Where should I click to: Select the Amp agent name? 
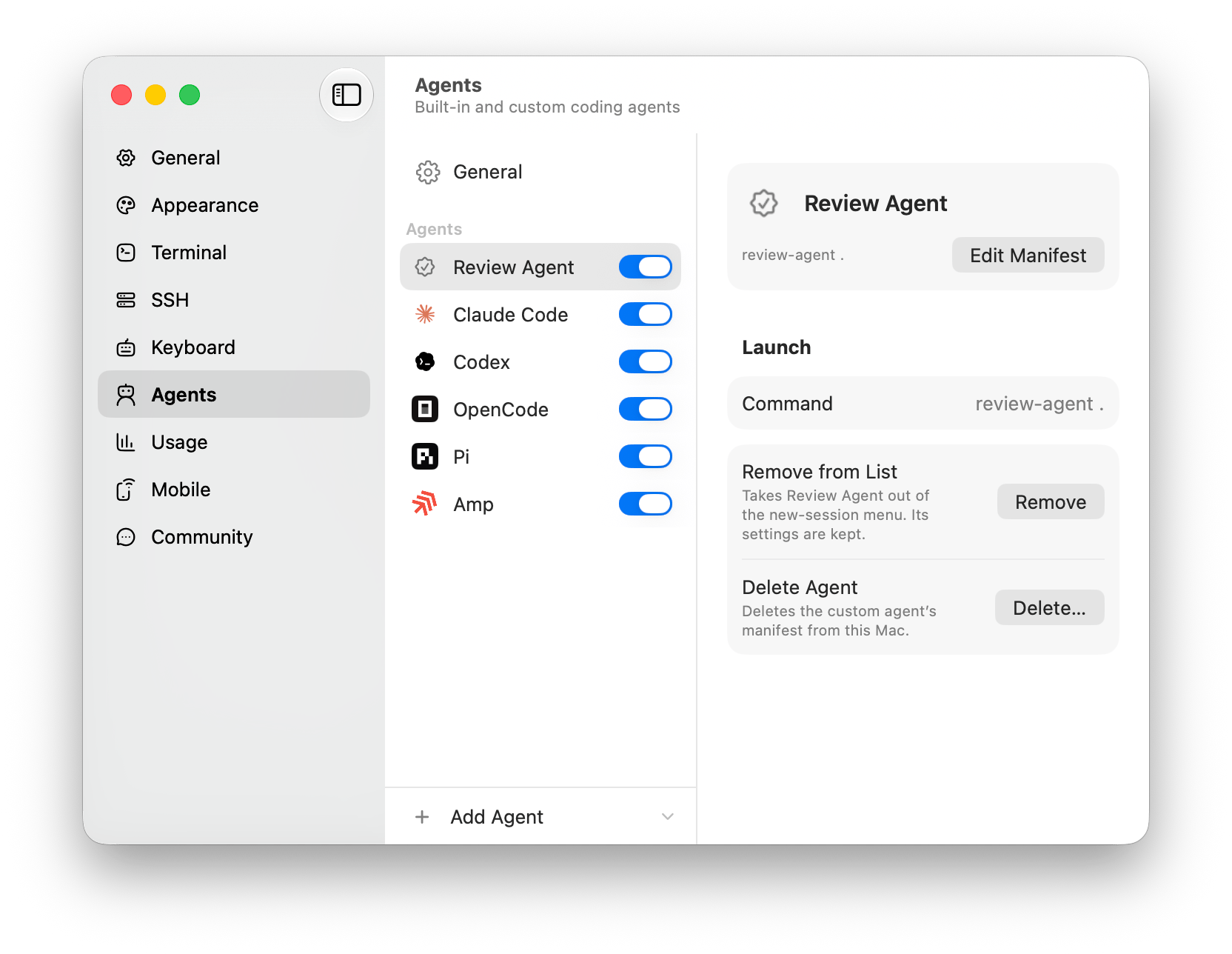pos(474,504)
